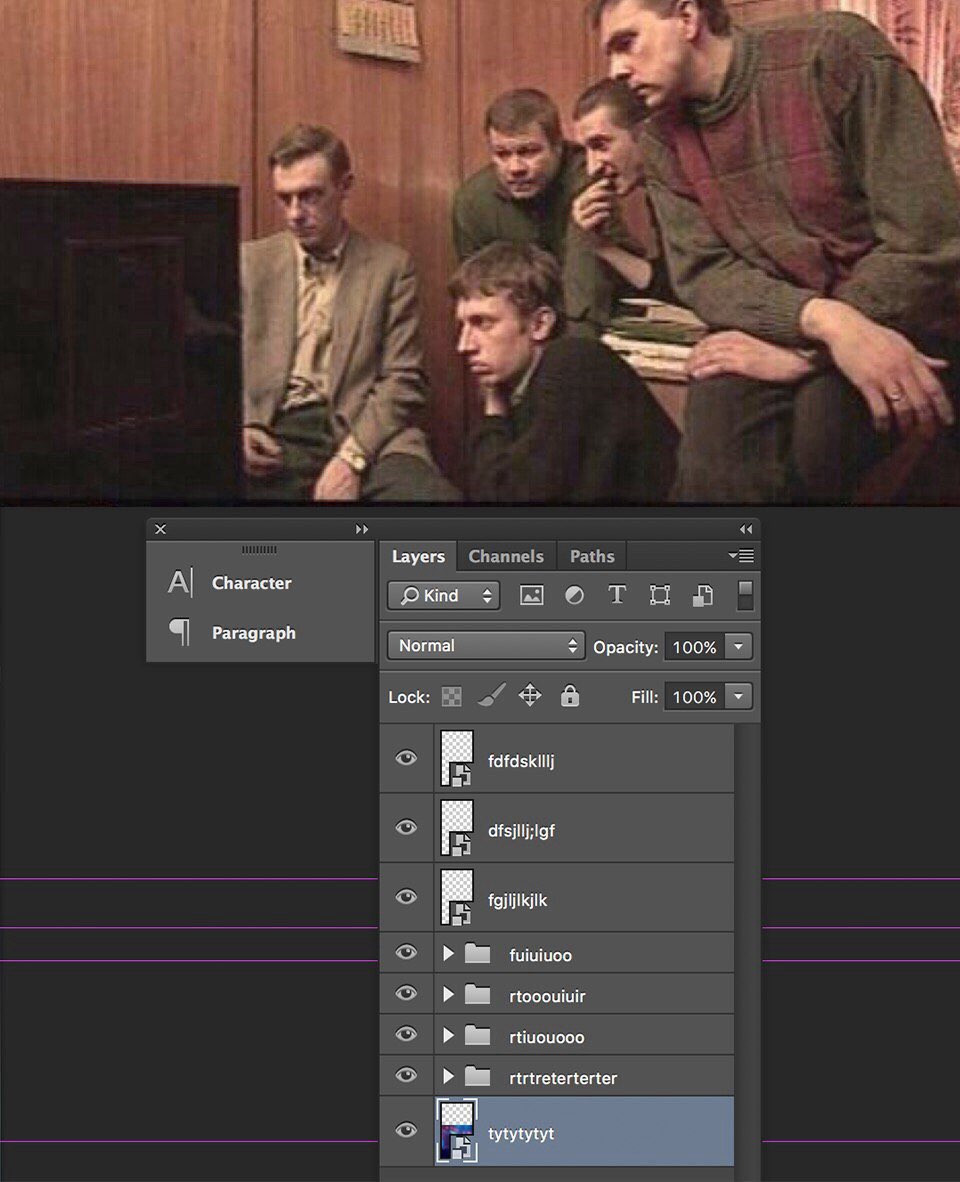Filter layers by smart object icon
The height and width of the screenshot is (1182, 960).
coord(702,596)
